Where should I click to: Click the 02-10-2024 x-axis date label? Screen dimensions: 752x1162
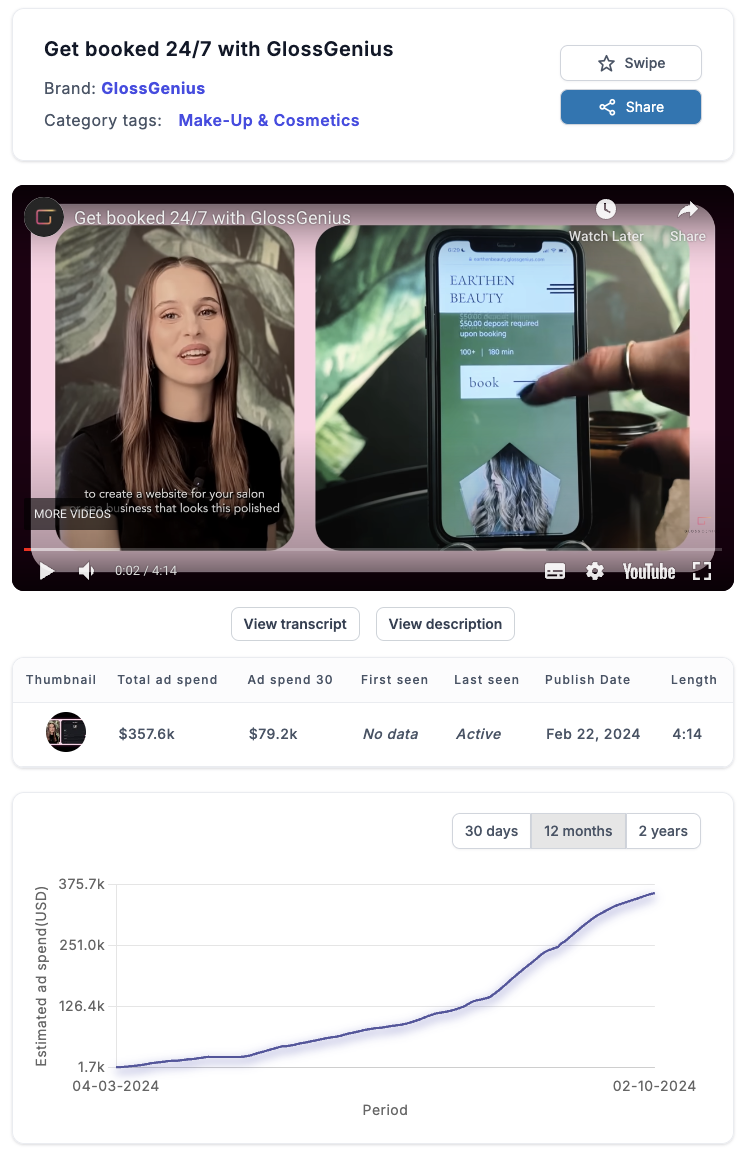tap(654, 1086)
